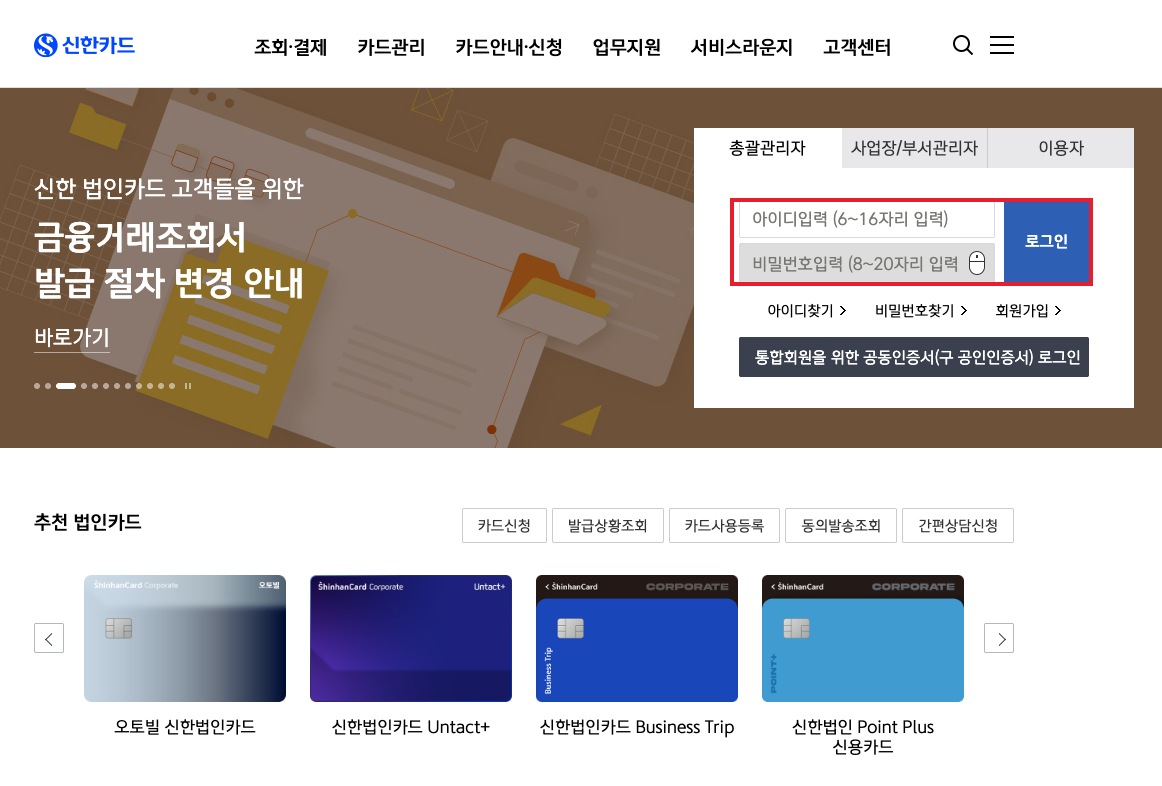
Task: Click the virtual keypad mouse icon in password field
Action: pyautogui.click(x=977, y=263)
